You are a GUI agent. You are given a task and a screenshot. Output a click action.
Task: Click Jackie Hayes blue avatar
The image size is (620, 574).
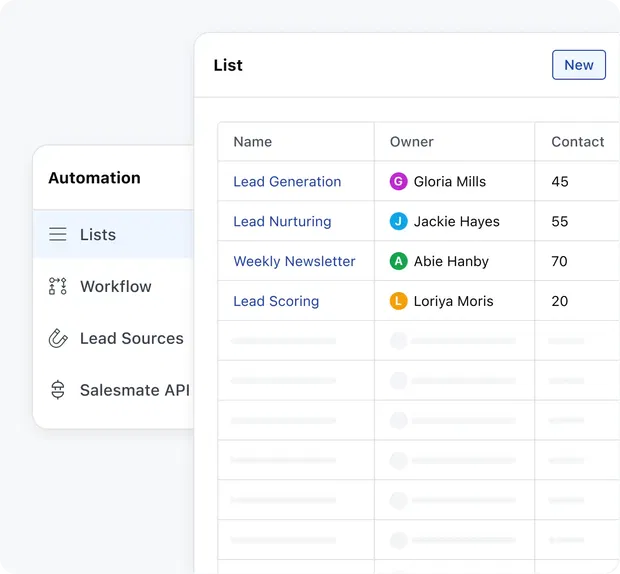(x=399, y=222)
